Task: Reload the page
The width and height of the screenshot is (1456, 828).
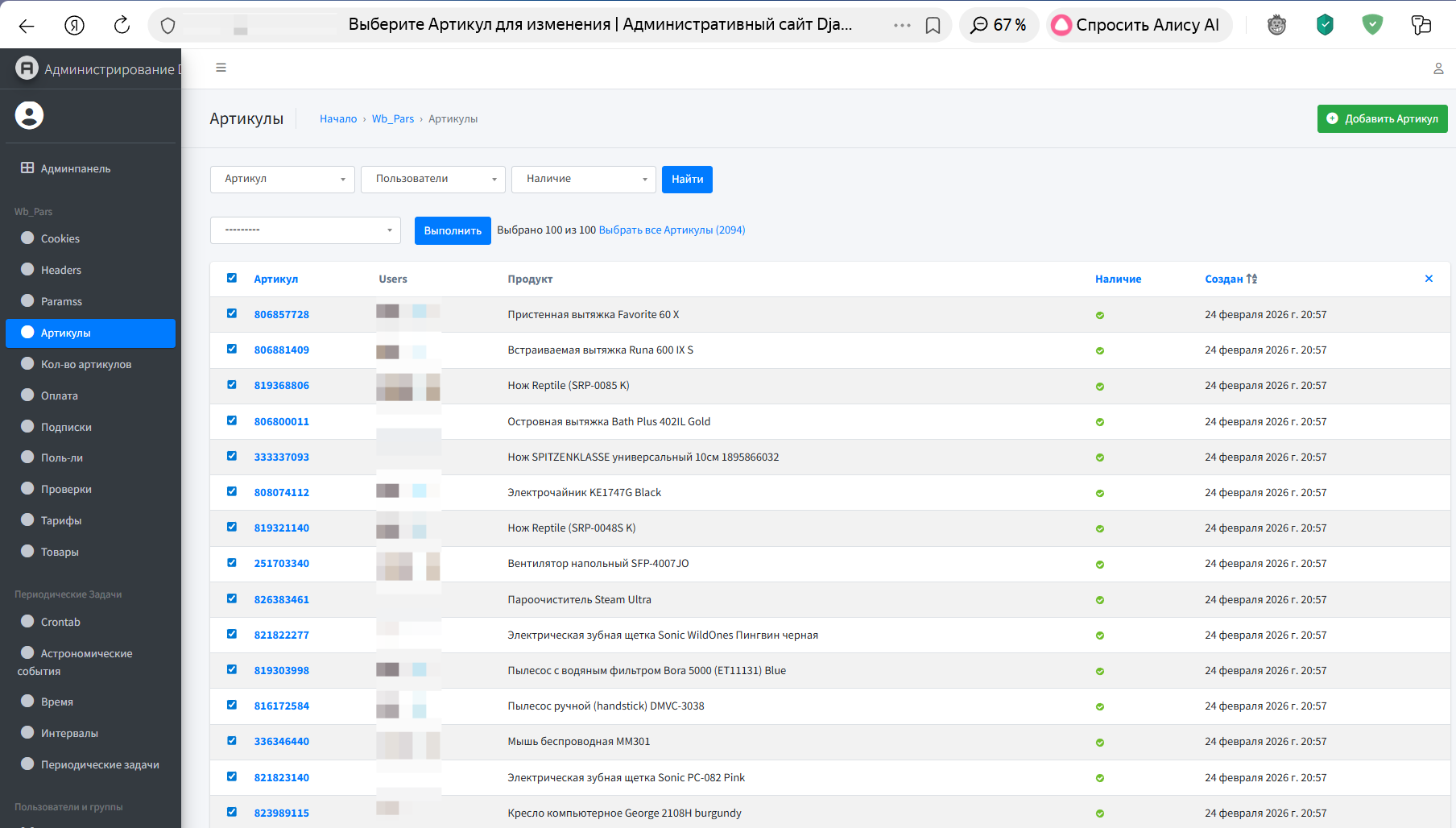Action: [122, 26]
